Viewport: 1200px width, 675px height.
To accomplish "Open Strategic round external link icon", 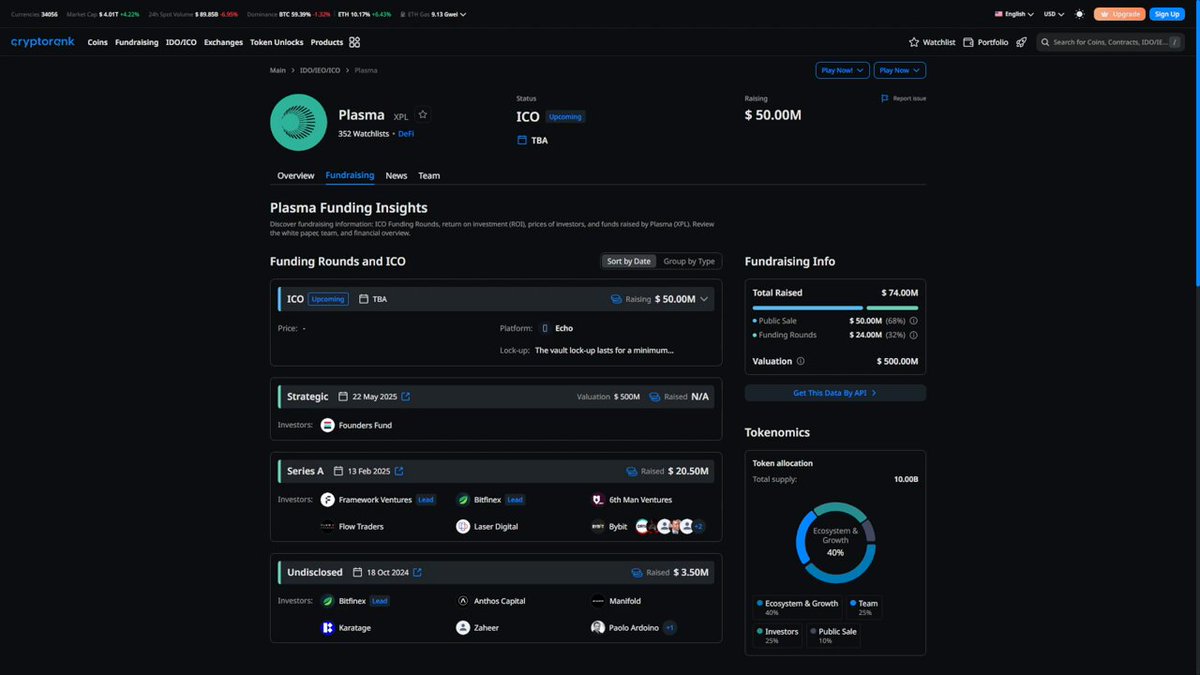I will [405, 396].
